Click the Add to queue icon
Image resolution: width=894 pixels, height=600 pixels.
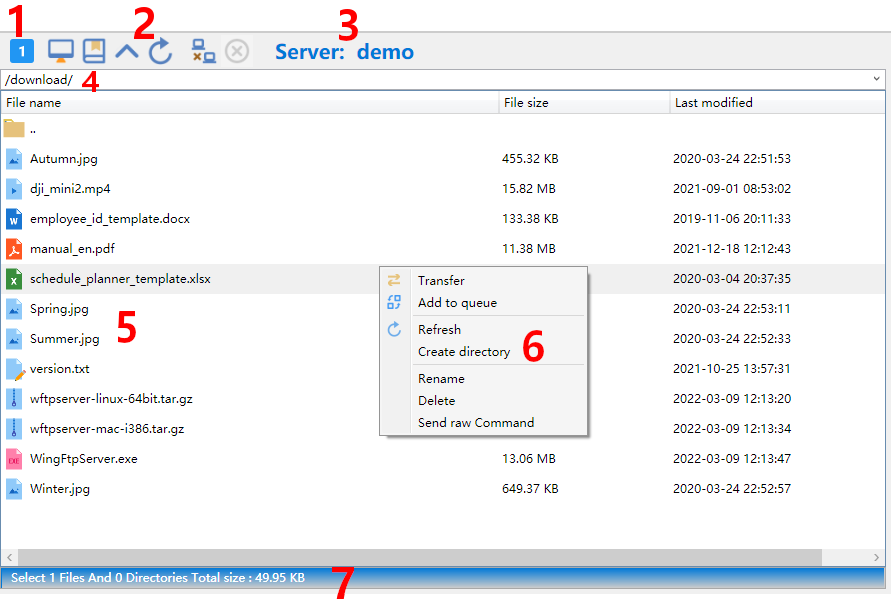[394, 302]
